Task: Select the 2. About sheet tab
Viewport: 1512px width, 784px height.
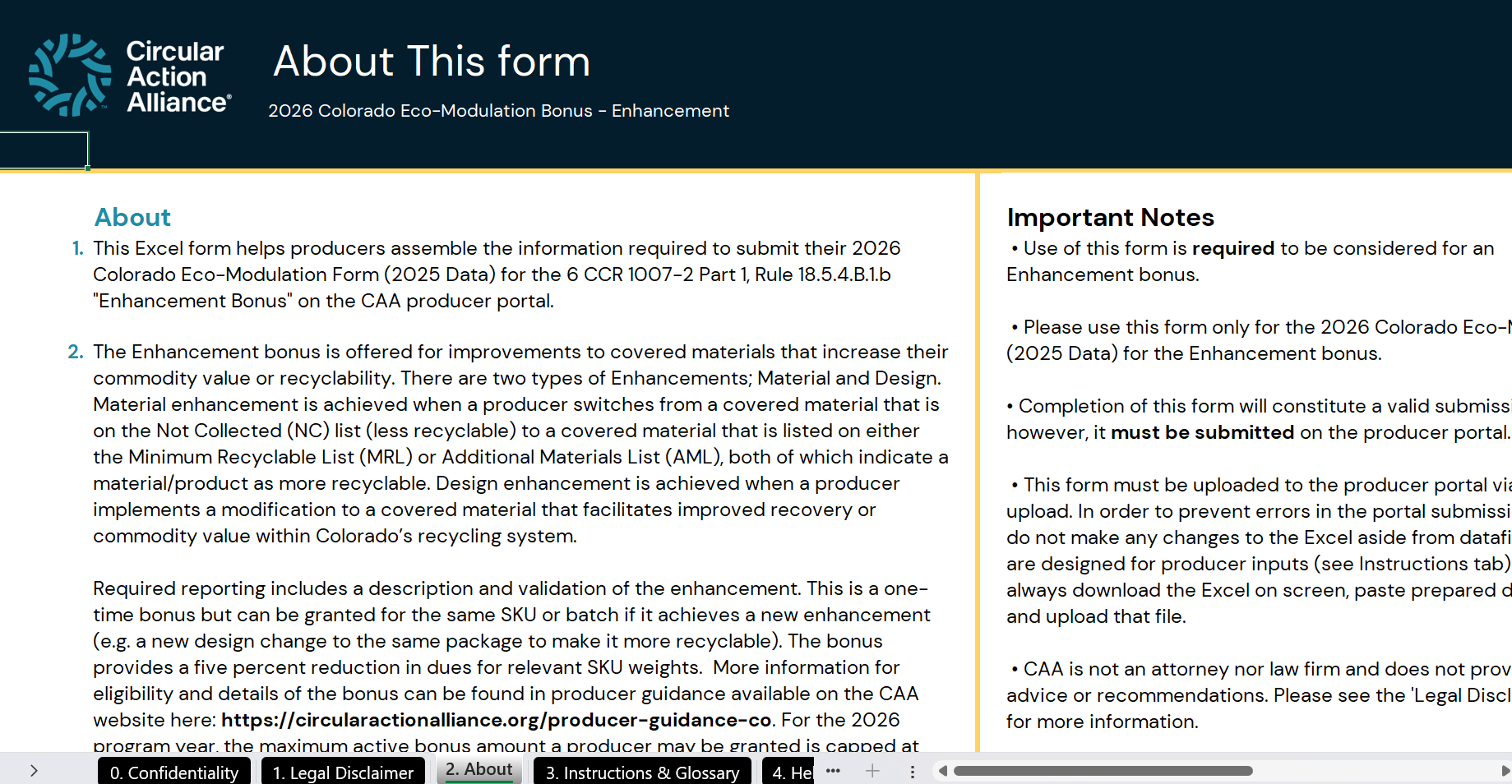Action: click(479, 770)
